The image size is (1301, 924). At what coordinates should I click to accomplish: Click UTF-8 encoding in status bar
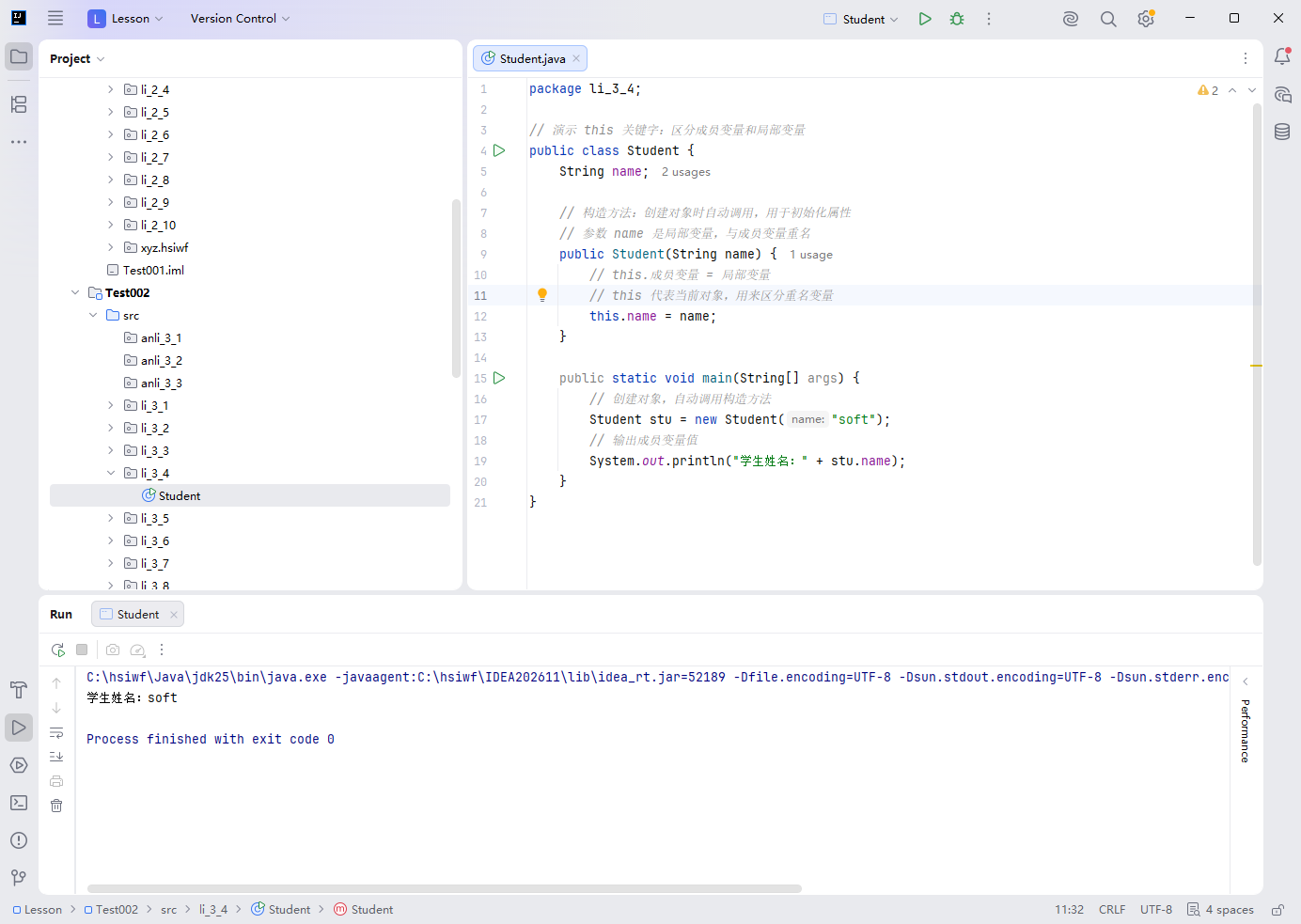(1156, 910)
